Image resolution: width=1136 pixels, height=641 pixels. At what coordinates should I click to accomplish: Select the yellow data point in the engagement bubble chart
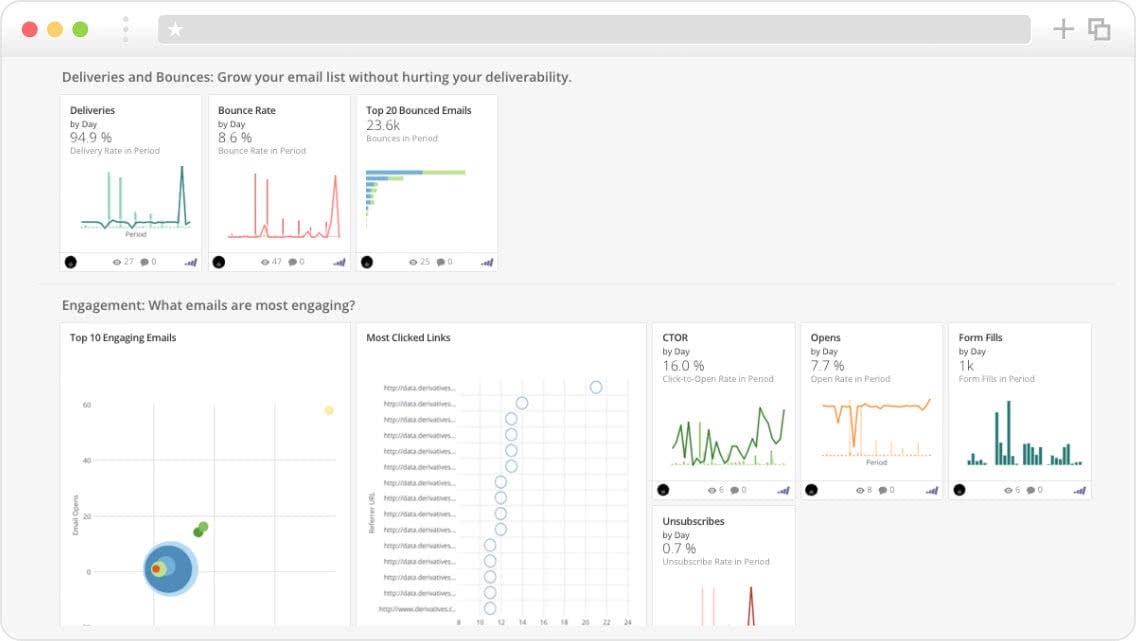pos(328,408)
